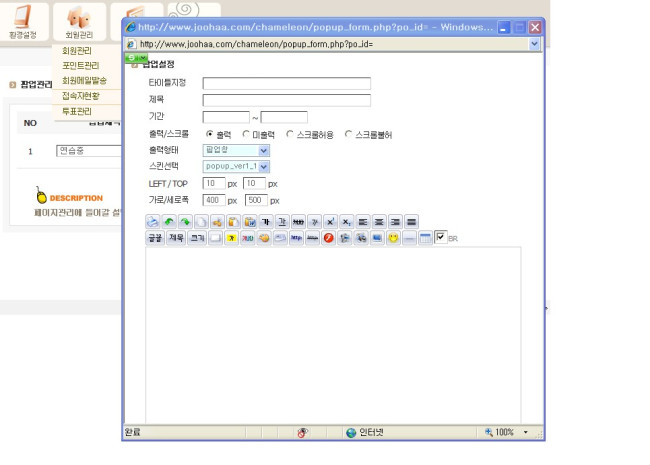650x465 pixels.
Task: Click the 세로 height field showing 500
Action: (x=256, y=200)
